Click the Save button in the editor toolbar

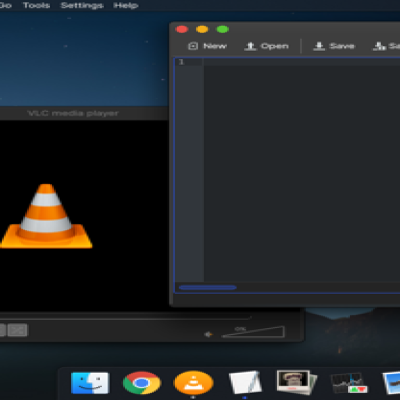pyautogui.click(x=334, y=46)
